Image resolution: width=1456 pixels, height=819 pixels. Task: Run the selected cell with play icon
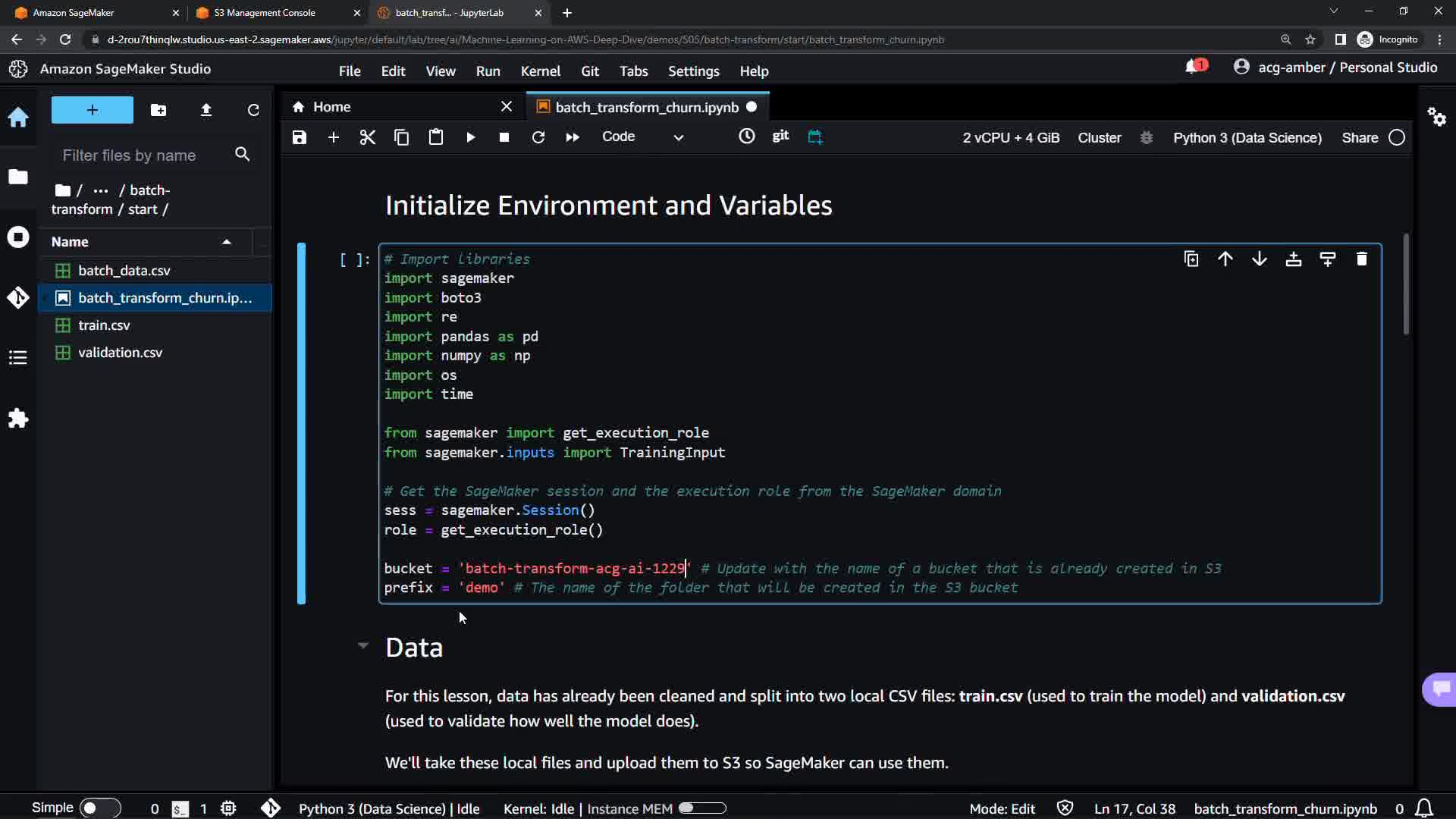coord(470,137)
